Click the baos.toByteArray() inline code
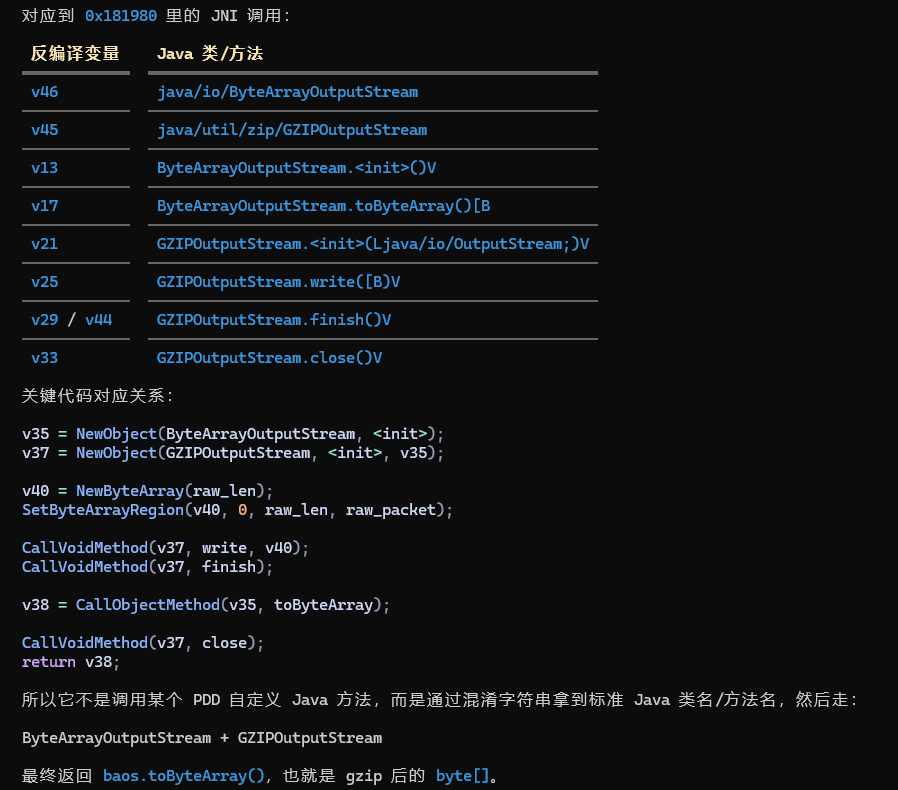Viewport: 898px width, 790px height. (x=184, y=776)
